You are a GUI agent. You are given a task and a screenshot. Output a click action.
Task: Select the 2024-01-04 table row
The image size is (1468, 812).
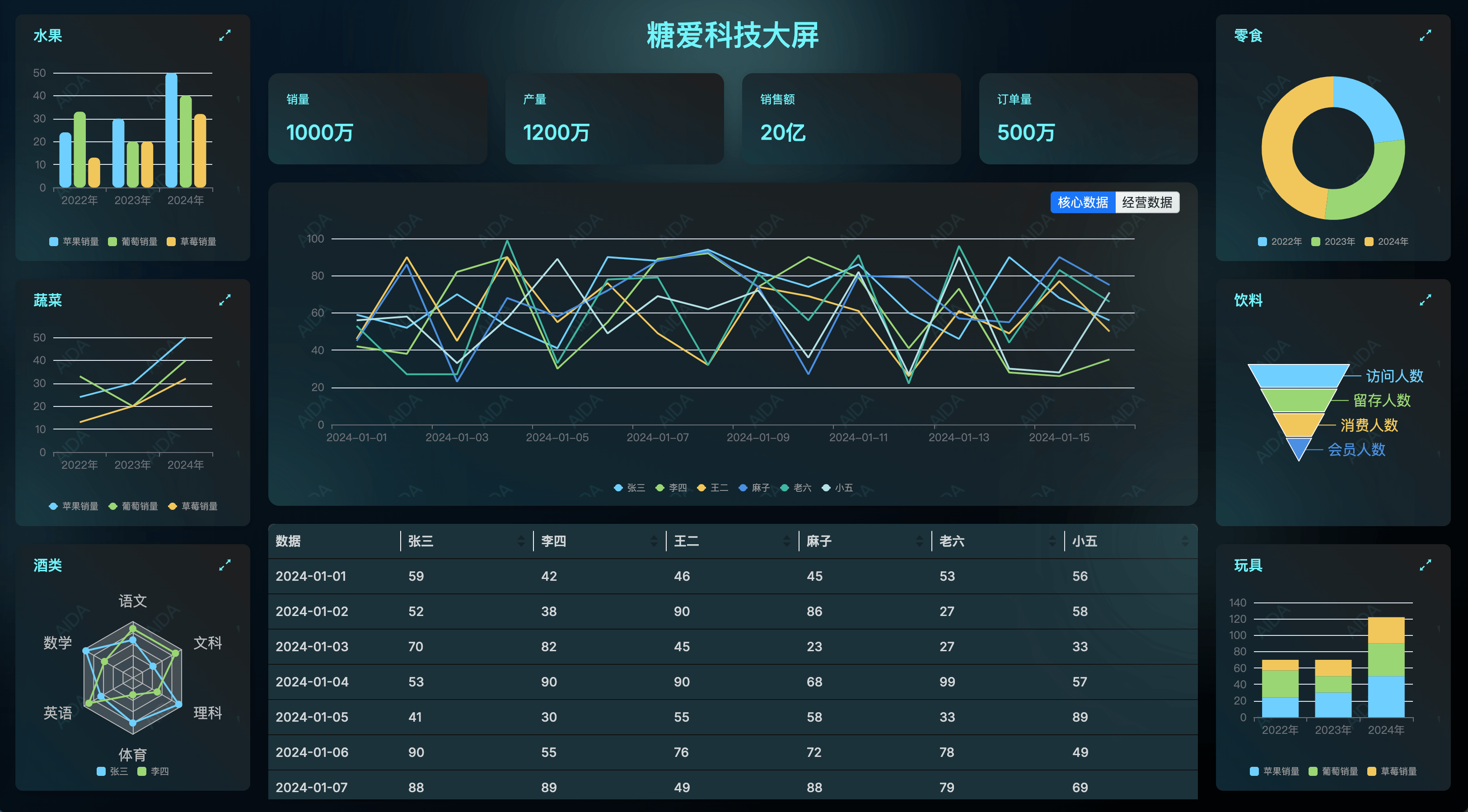[733, 682]
